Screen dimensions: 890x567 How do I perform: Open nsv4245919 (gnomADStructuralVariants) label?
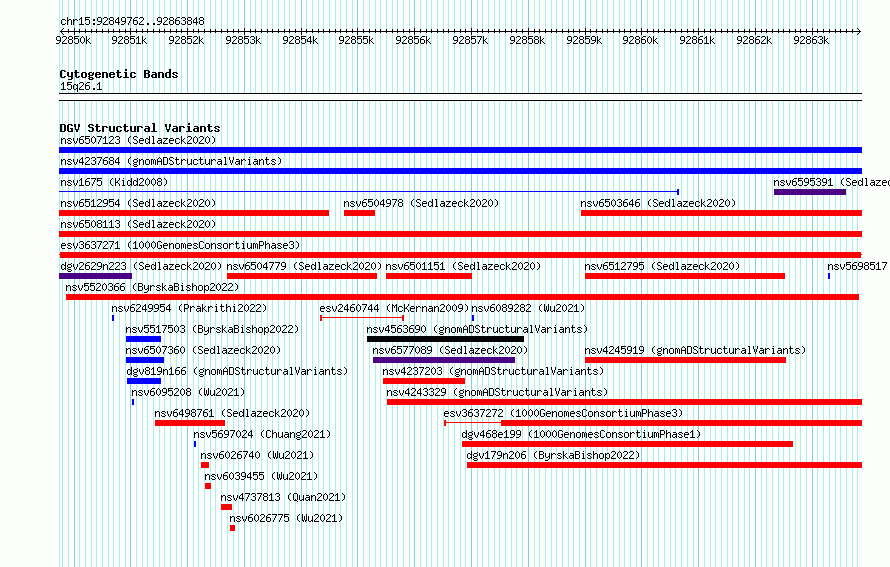pos(695,350)
